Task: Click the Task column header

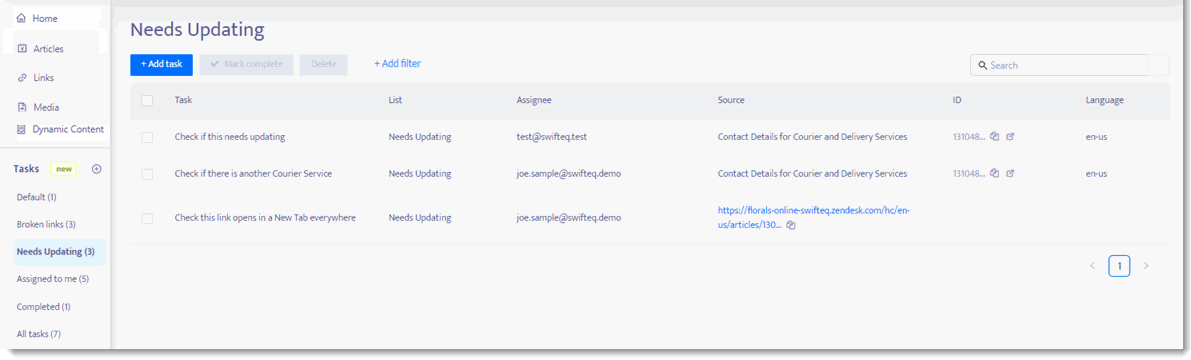Action: point(184,100)
